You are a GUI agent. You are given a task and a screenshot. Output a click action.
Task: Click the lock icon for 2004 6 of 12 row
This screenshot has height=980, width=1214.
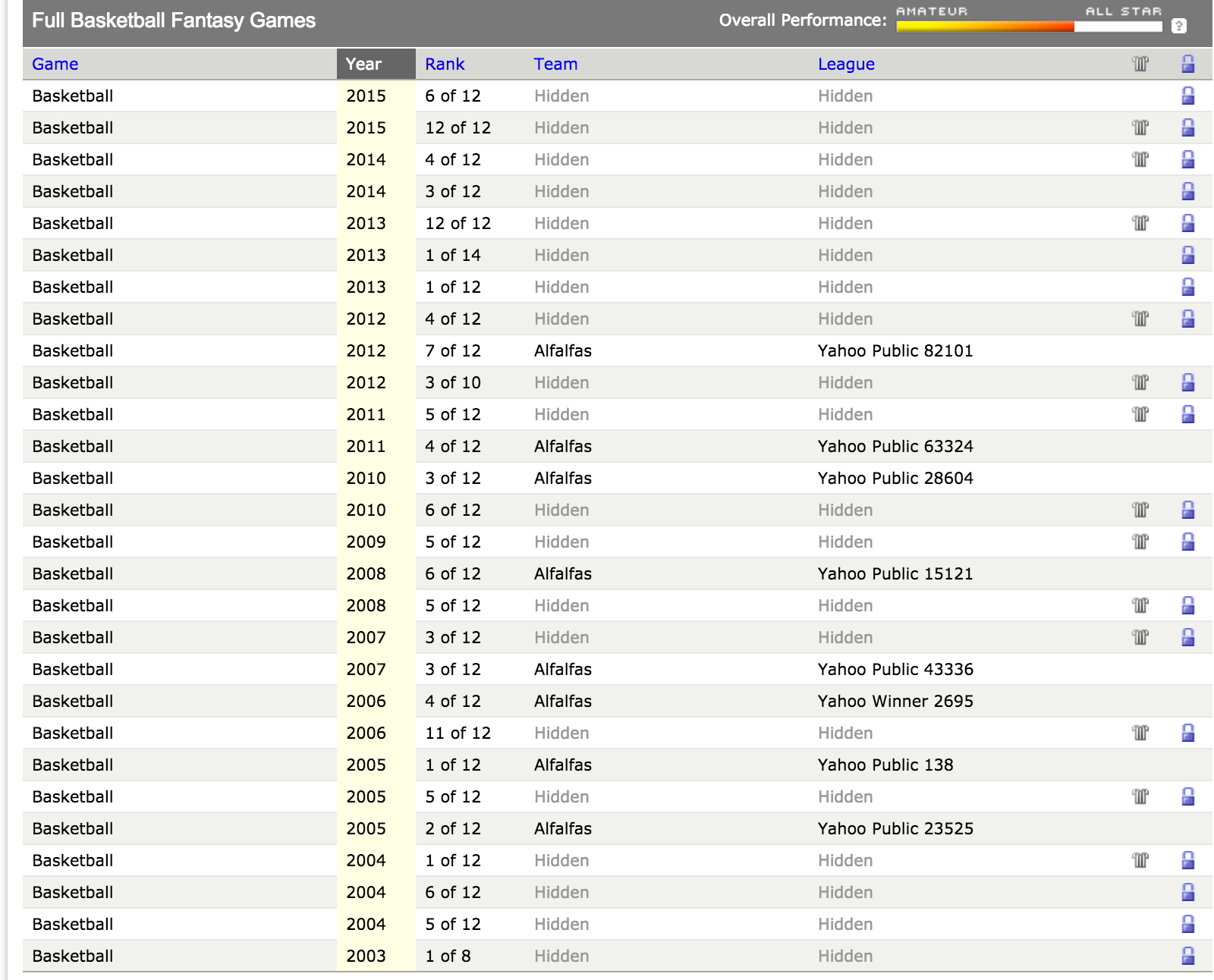1188,892
